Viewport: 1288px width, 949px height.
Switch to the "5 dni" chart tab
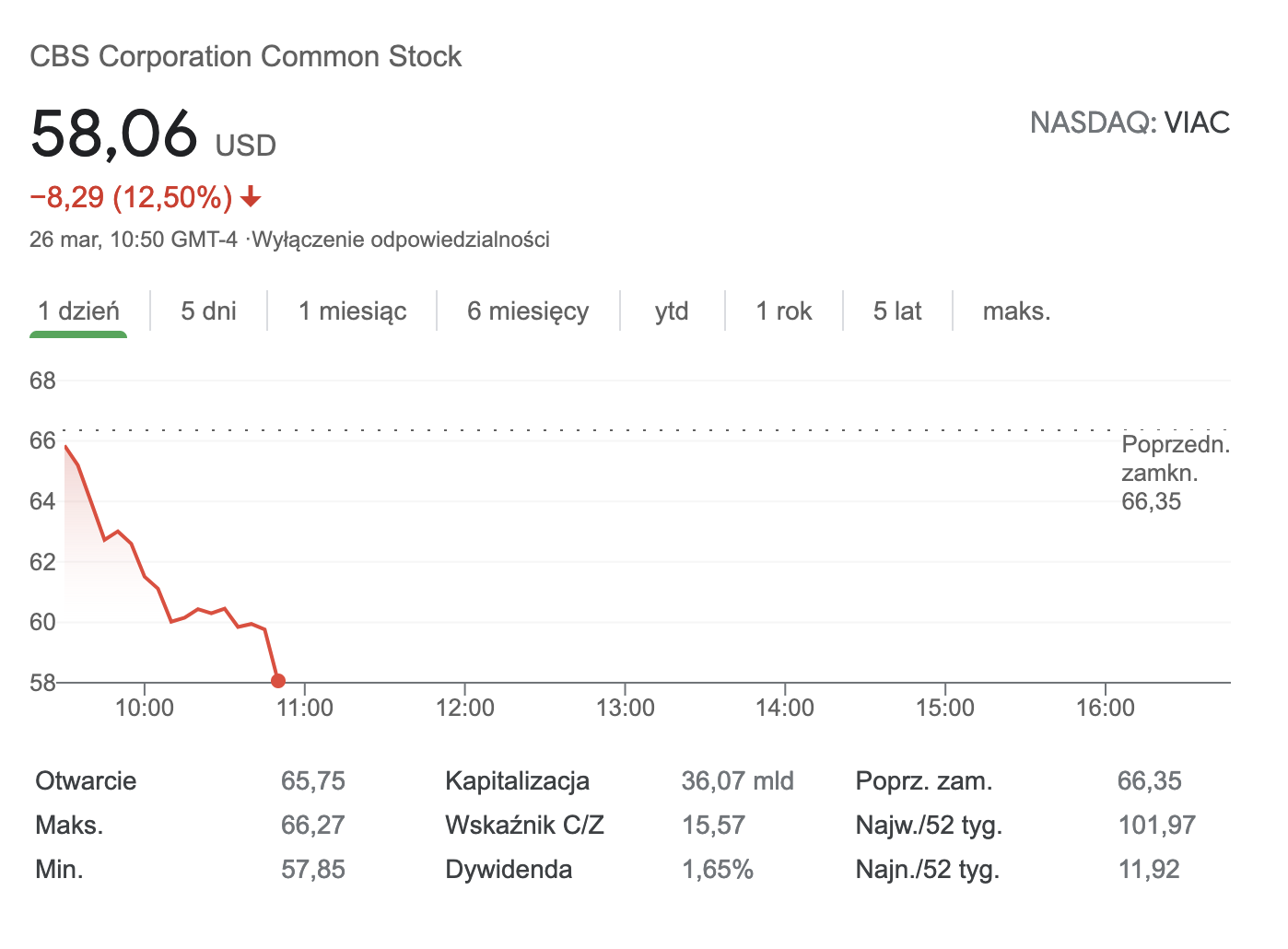[x=208, y=311]
